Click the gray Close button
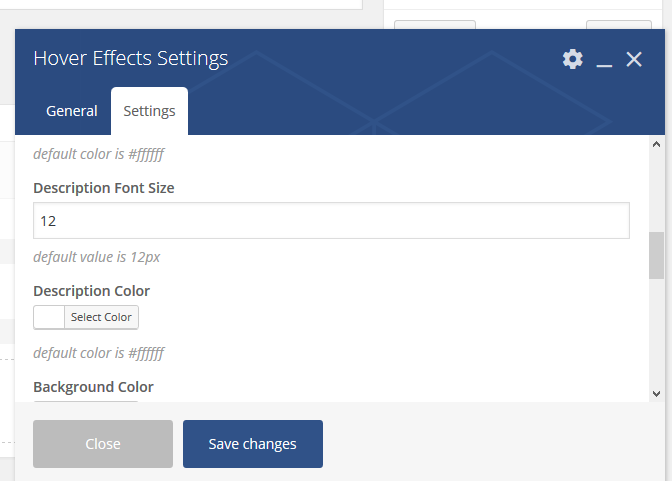 [103, 444]
